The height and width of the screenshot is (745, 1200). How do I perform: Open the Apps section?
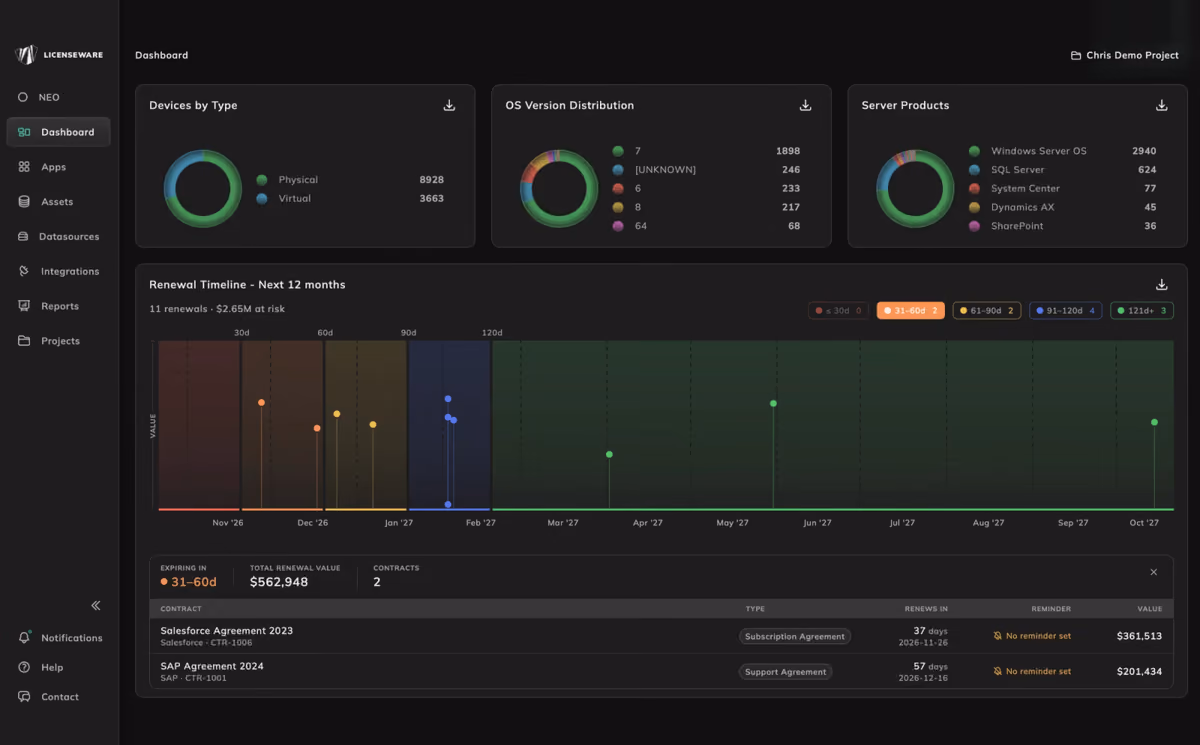58,167
